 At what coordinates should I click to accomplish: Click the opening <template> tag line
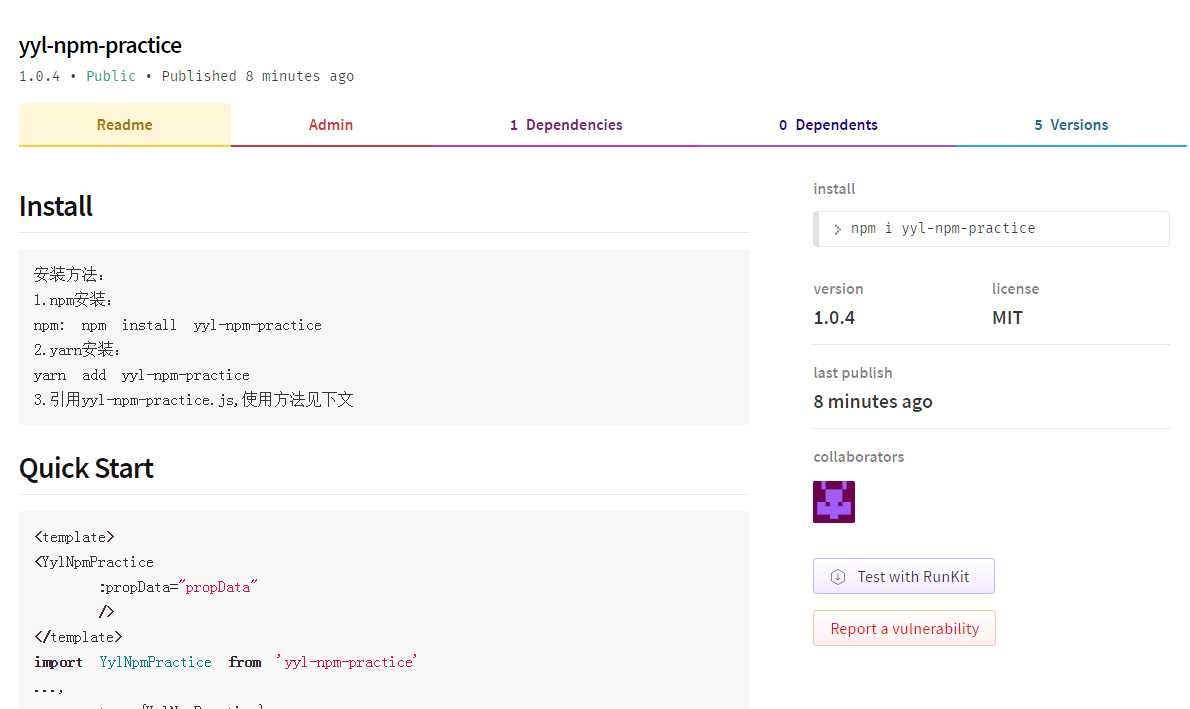74,537
